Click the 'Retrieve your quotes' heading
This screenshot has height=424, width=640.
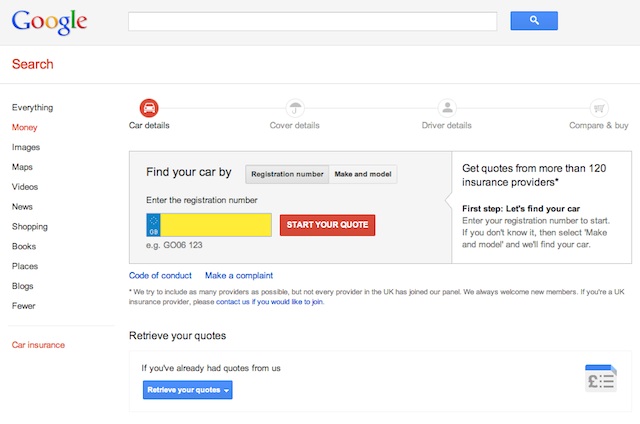[x=178, y=335]
